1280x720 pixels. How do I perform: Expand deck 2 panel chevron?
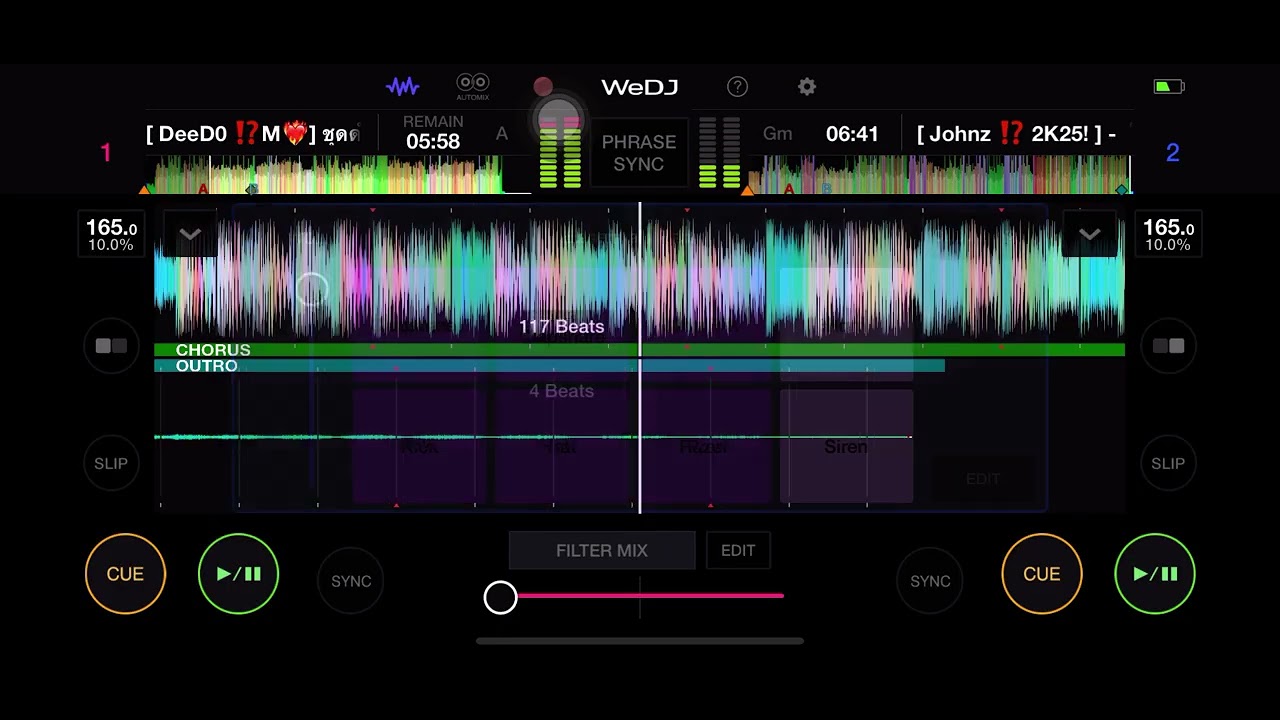(x=1090, y=234)
